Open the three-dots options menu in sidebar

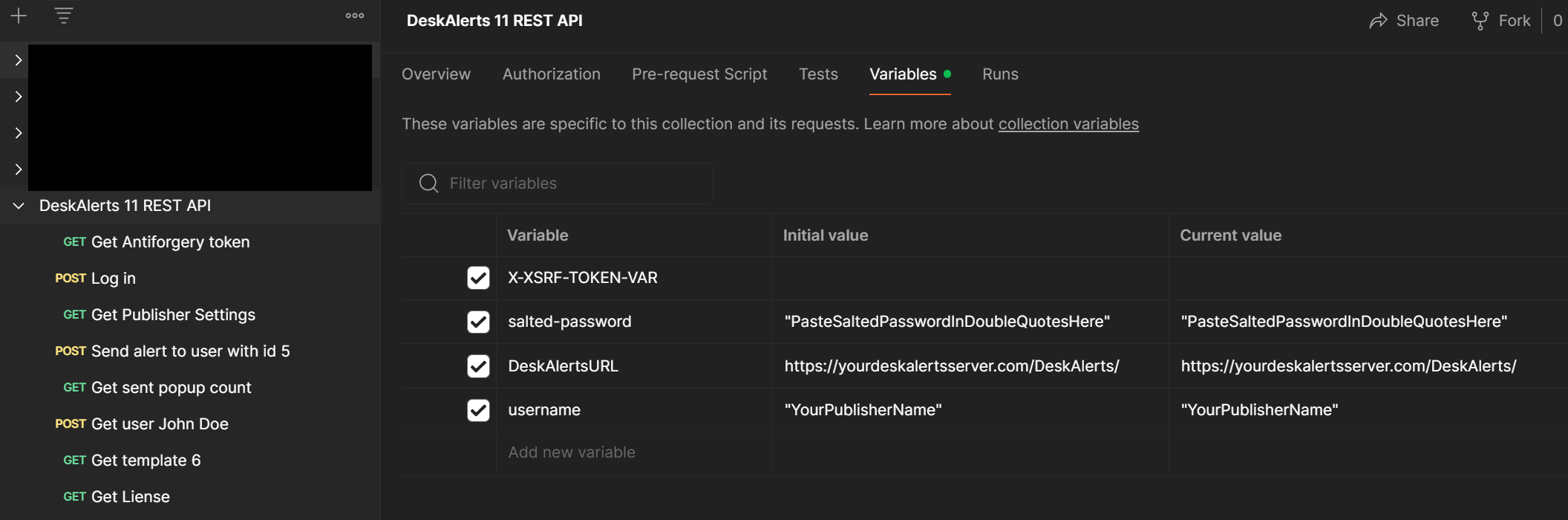click(355, 16)
